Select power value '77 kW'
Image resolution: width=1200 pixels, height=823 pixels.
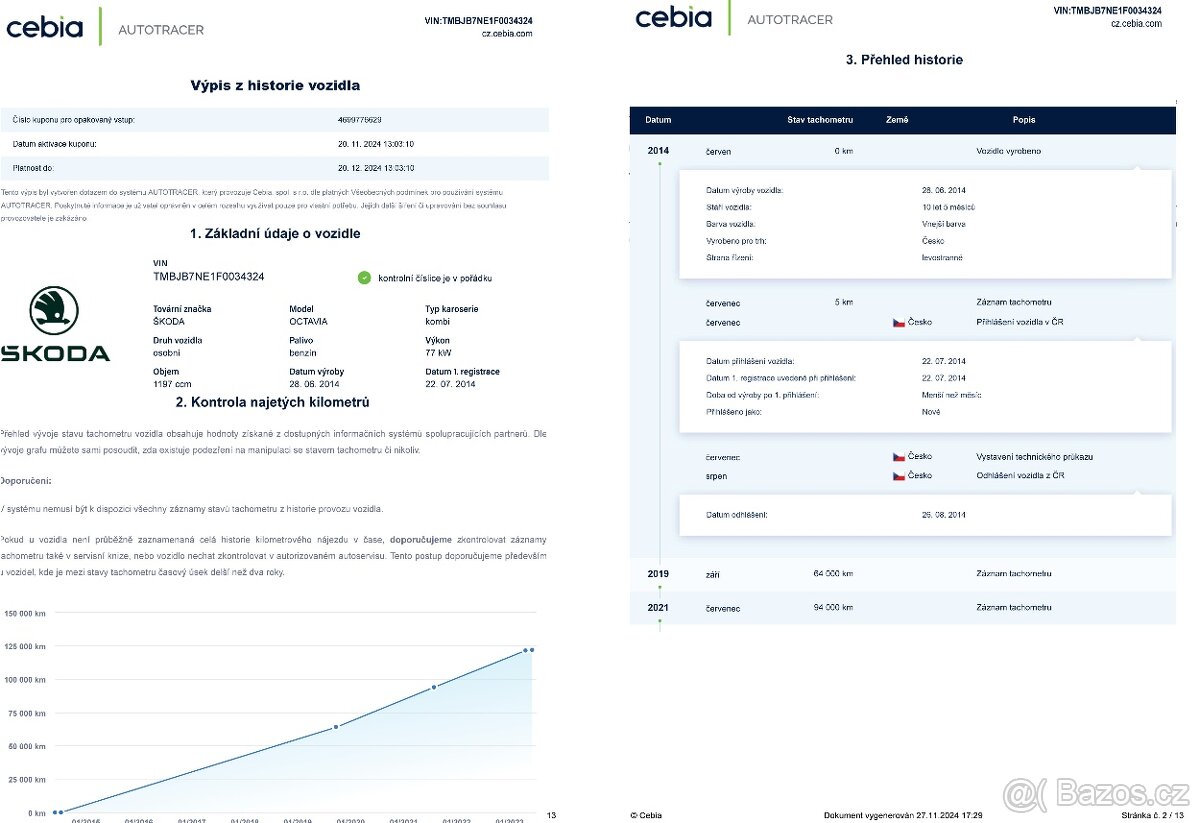[438, 353]
